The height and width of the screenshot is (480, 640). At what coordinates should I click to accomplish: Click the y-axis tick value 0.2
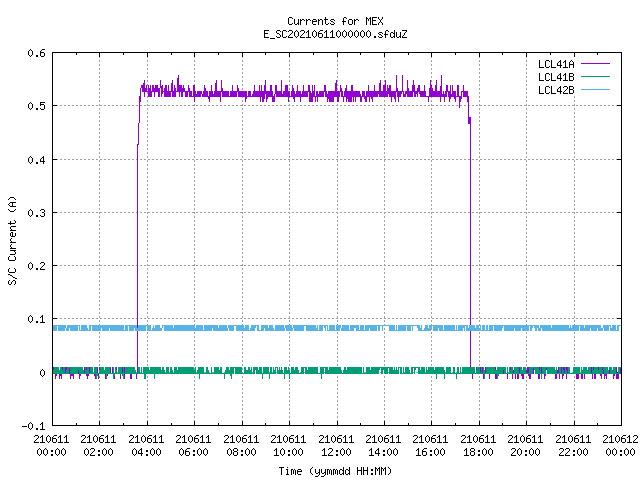(x=36, y=266)
